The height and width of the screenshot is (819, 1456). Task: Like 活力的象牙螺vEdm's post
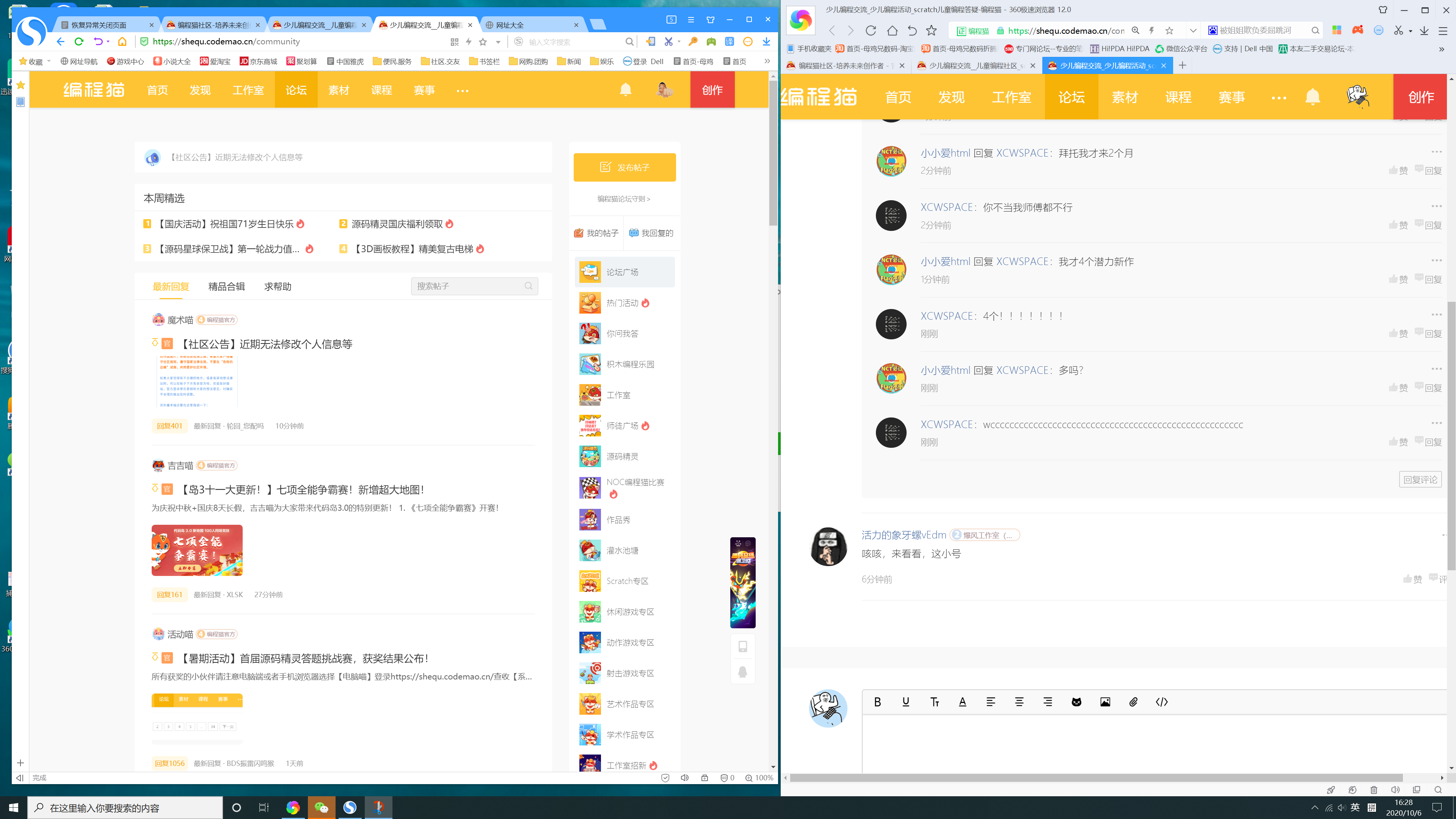tap(1412, 579)
